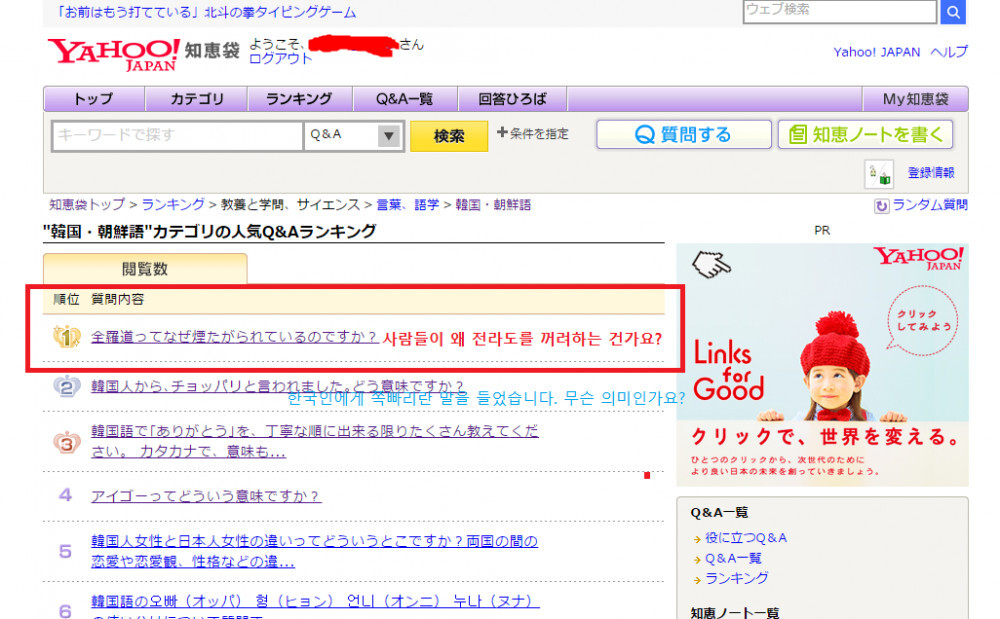
Task: Click the 質問する button
Action: [684, 135]
